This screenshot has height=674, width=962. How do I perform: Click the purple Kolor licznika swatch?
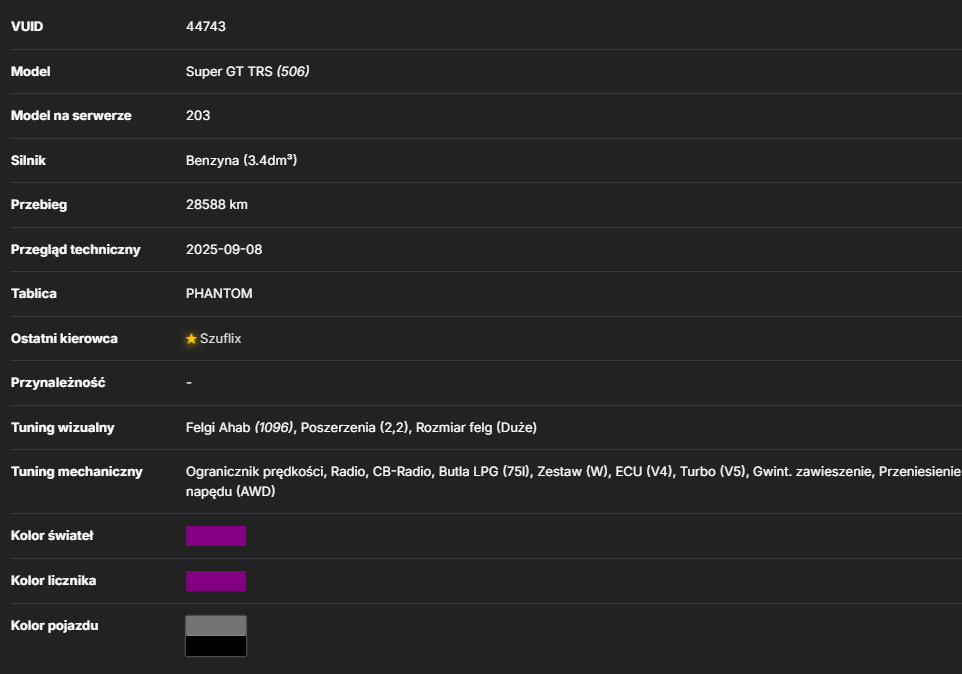pyautogui.click(x=216, y=581)
